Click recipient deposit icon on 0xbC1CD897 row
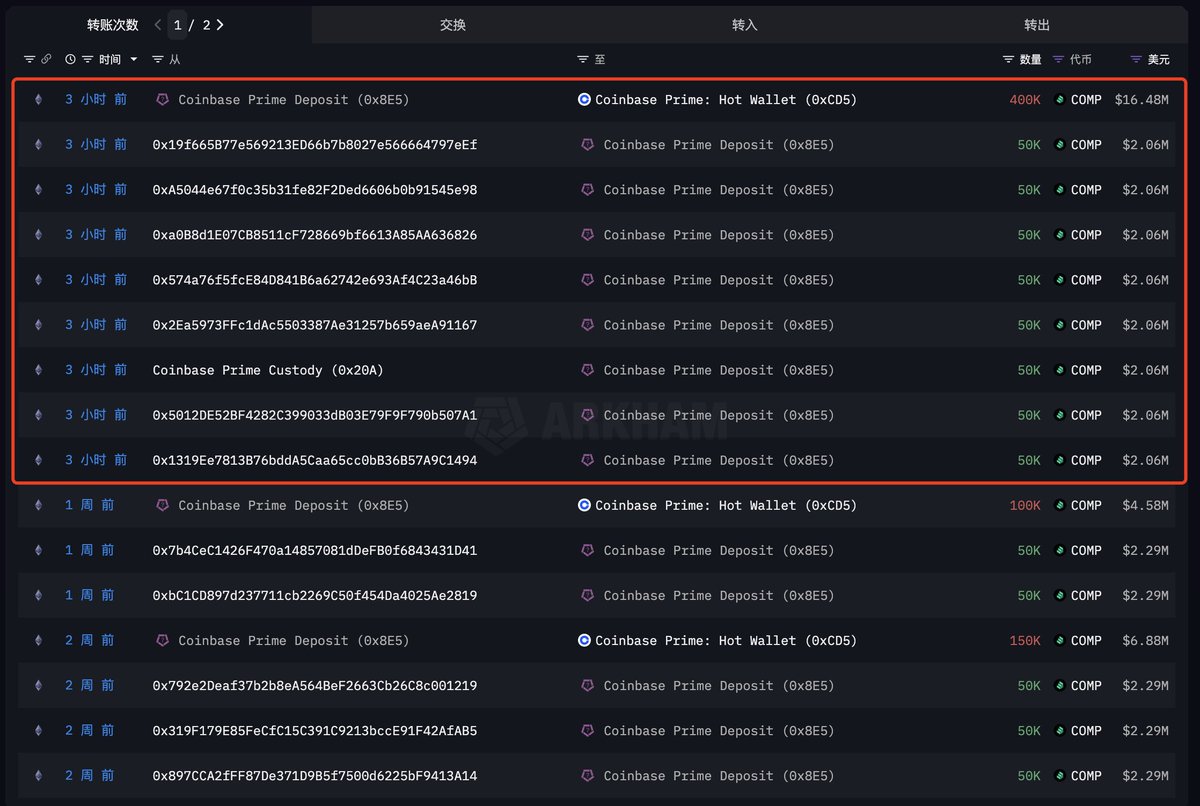Image resolution: width=1200 pixels, height=806 pixels. click(588, 595)
